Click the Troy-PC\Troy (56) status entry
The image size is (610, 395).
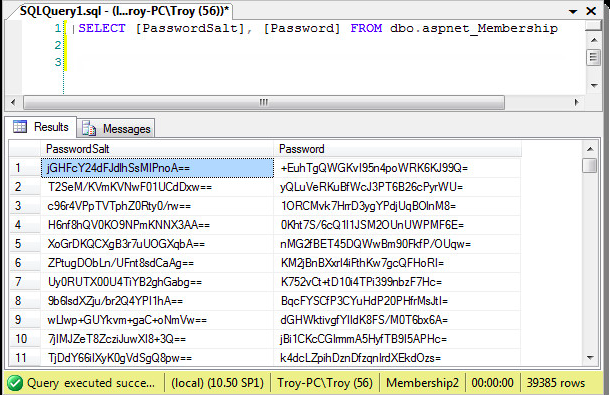point(325,383)
